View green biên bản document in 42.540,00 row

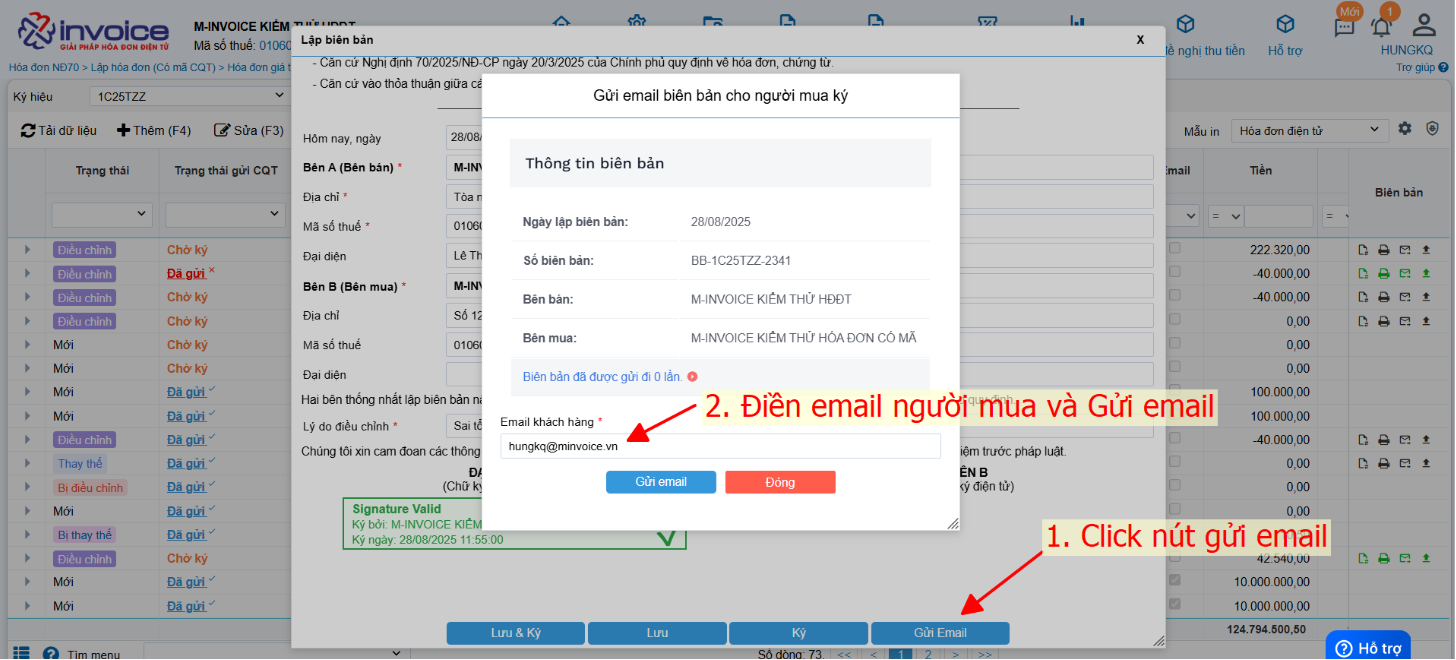pyautogui.click(x=1363, y=559)
